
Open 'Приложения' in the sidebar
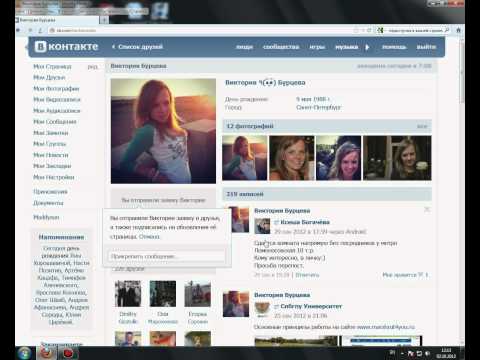50,192
